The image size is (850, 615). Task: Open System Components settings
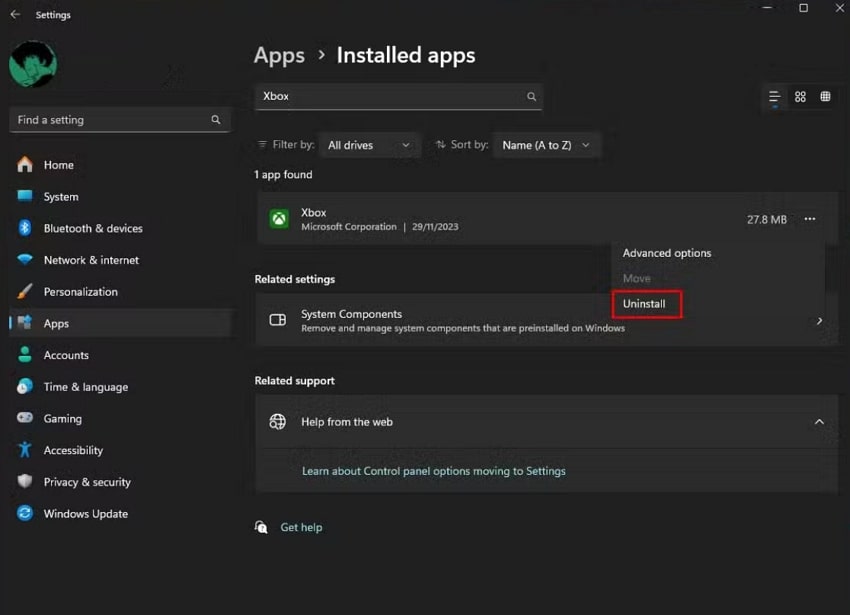pos(546,321)
